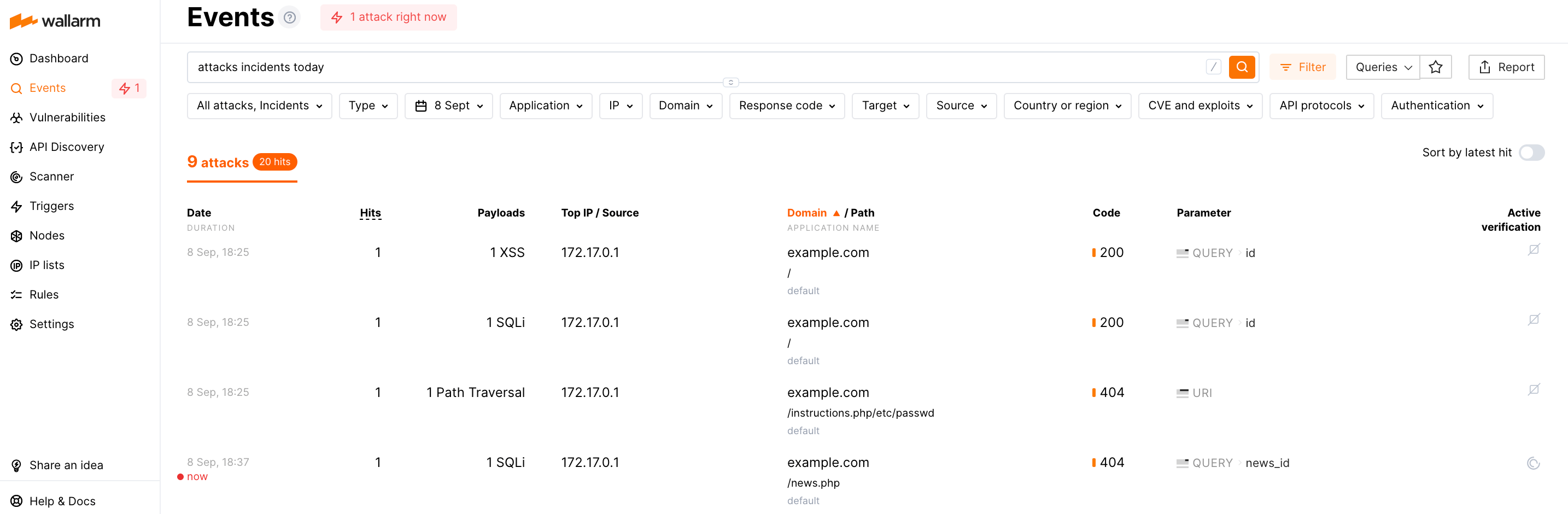This screenshot has width=1568, height=514.
Task: Open API Discovery section
Action: coord(66,147)
